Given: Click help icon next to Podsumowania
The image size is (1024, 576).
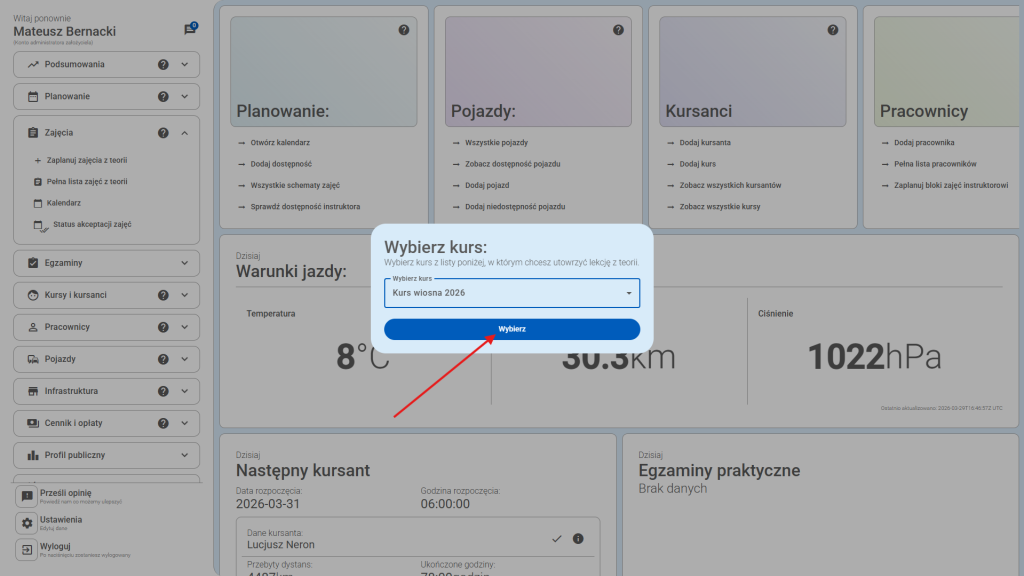Looking at the screenshot, I should point(163,65).
